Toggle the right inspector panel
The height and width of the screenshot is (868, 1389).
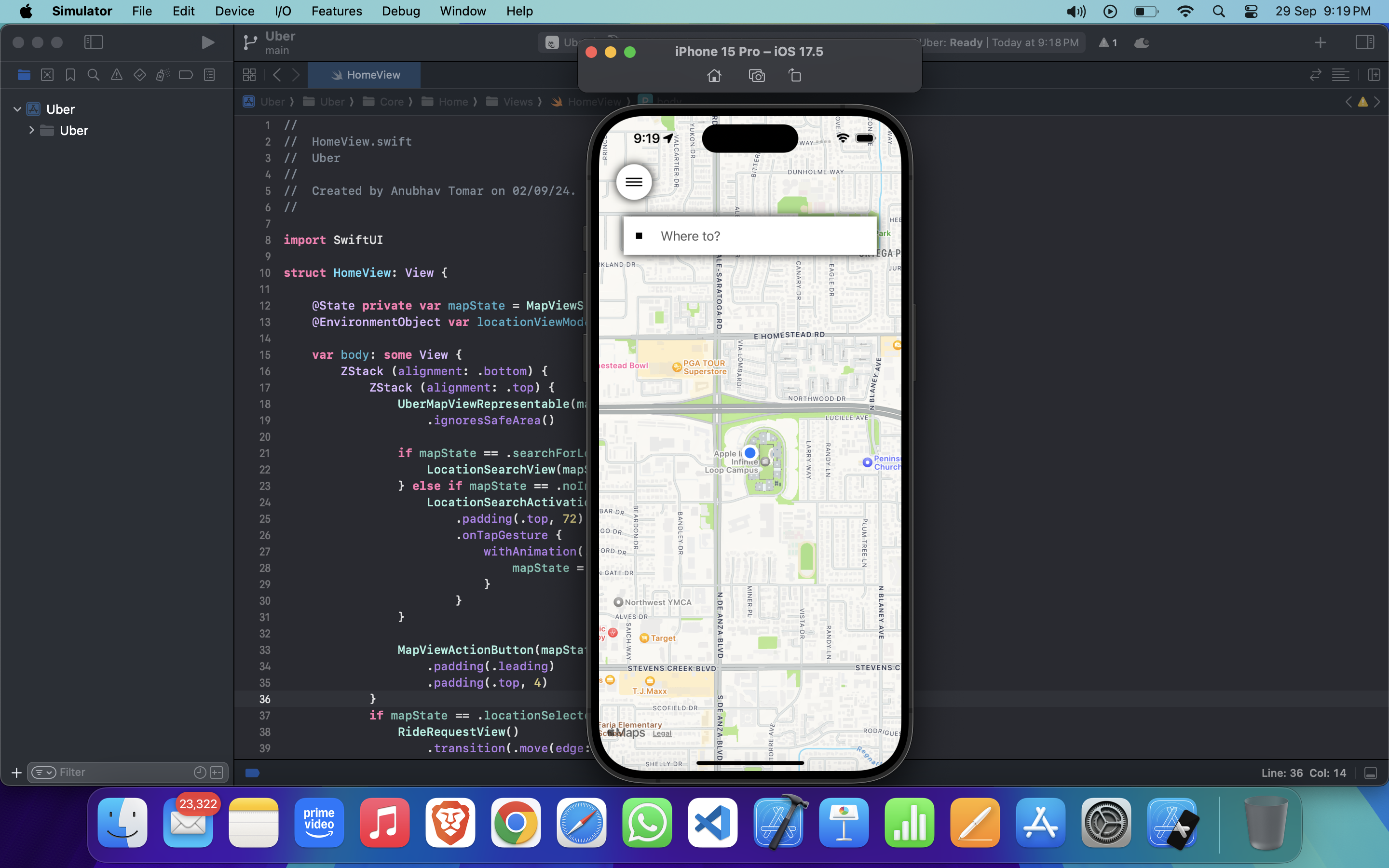[x=1364, y=42]
